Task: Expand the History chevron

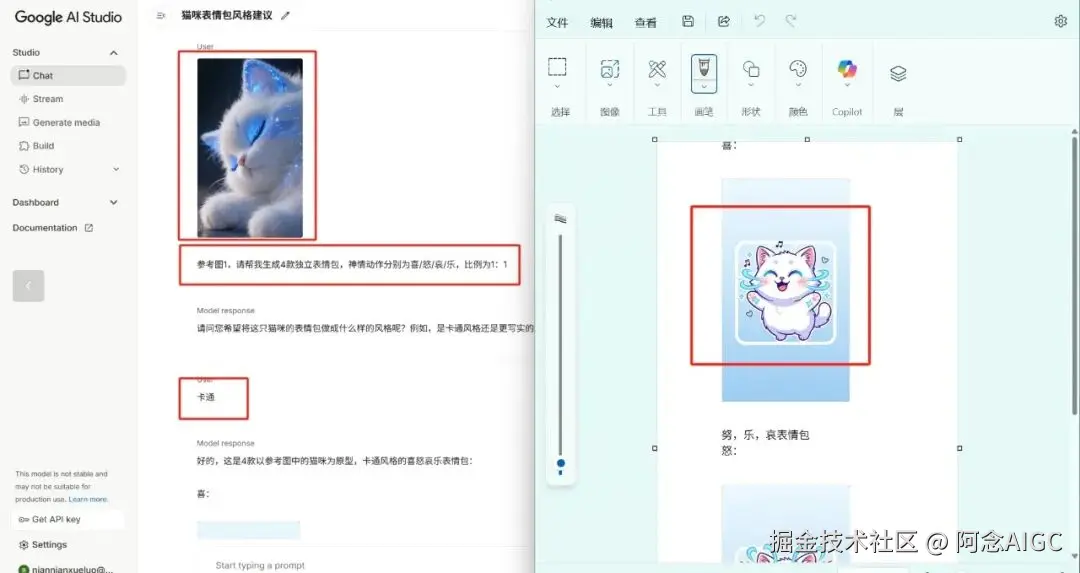Action: click(x=116, y=169)
